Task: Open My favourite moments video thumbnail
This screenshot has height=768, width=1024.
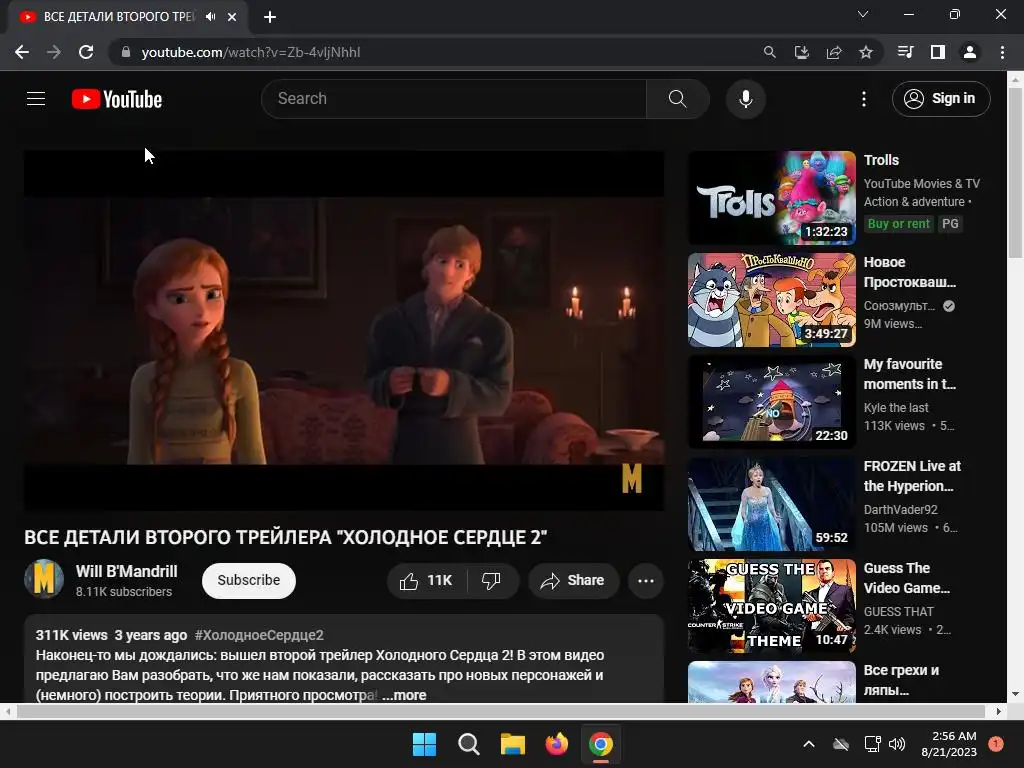Action: (772, 402)
